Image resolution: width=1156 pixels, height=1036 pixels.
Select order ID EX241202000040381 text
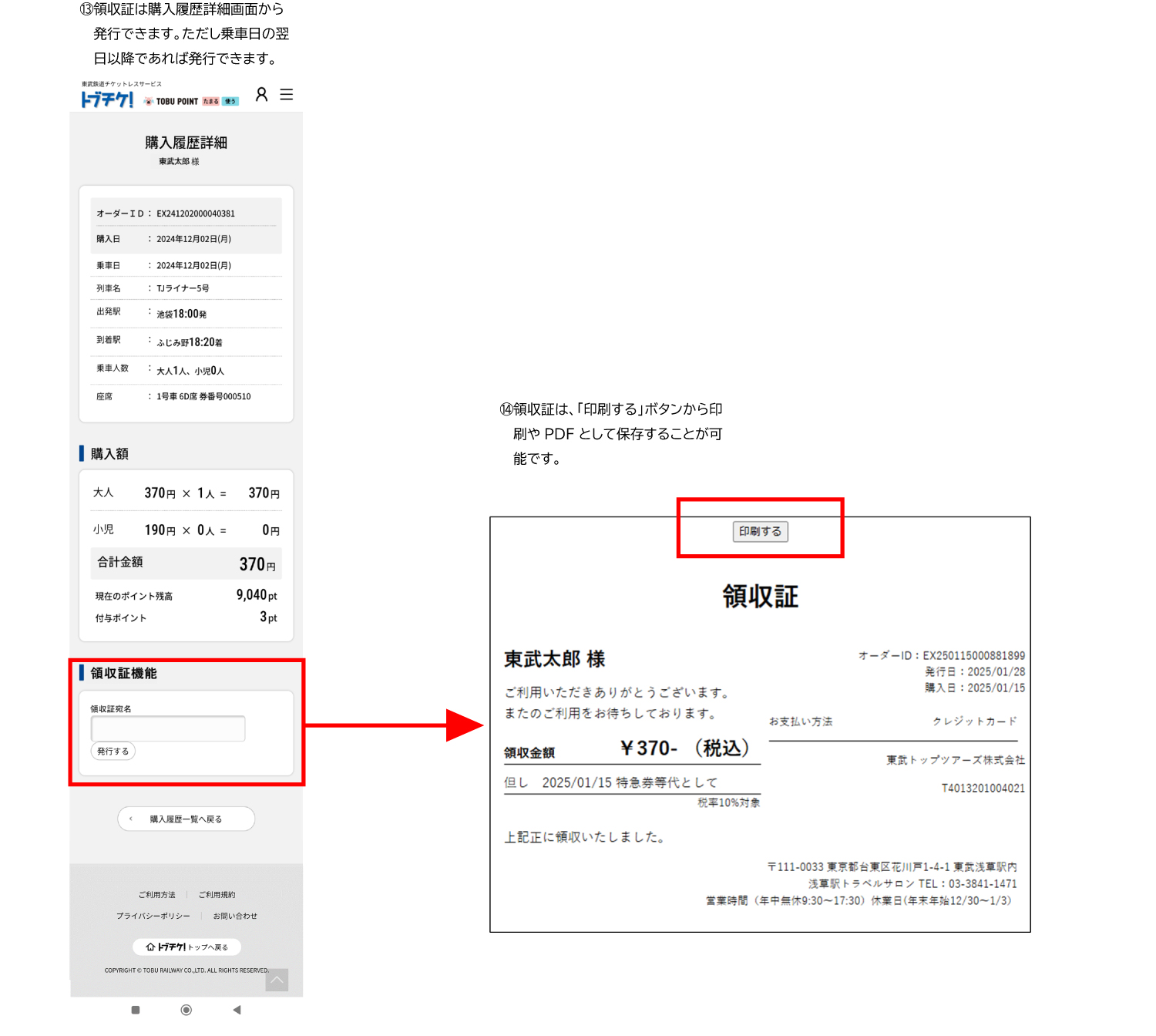[x=196, y=214]
